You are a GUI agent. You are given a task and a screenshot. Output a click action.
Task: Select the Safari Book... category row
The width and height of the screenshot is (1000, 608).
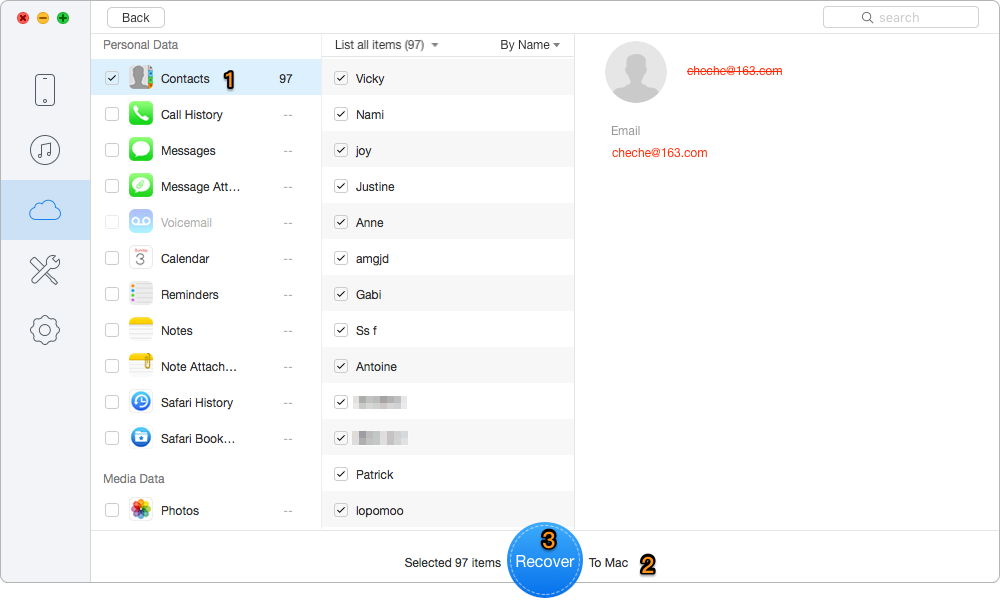[x=206, y=438]
